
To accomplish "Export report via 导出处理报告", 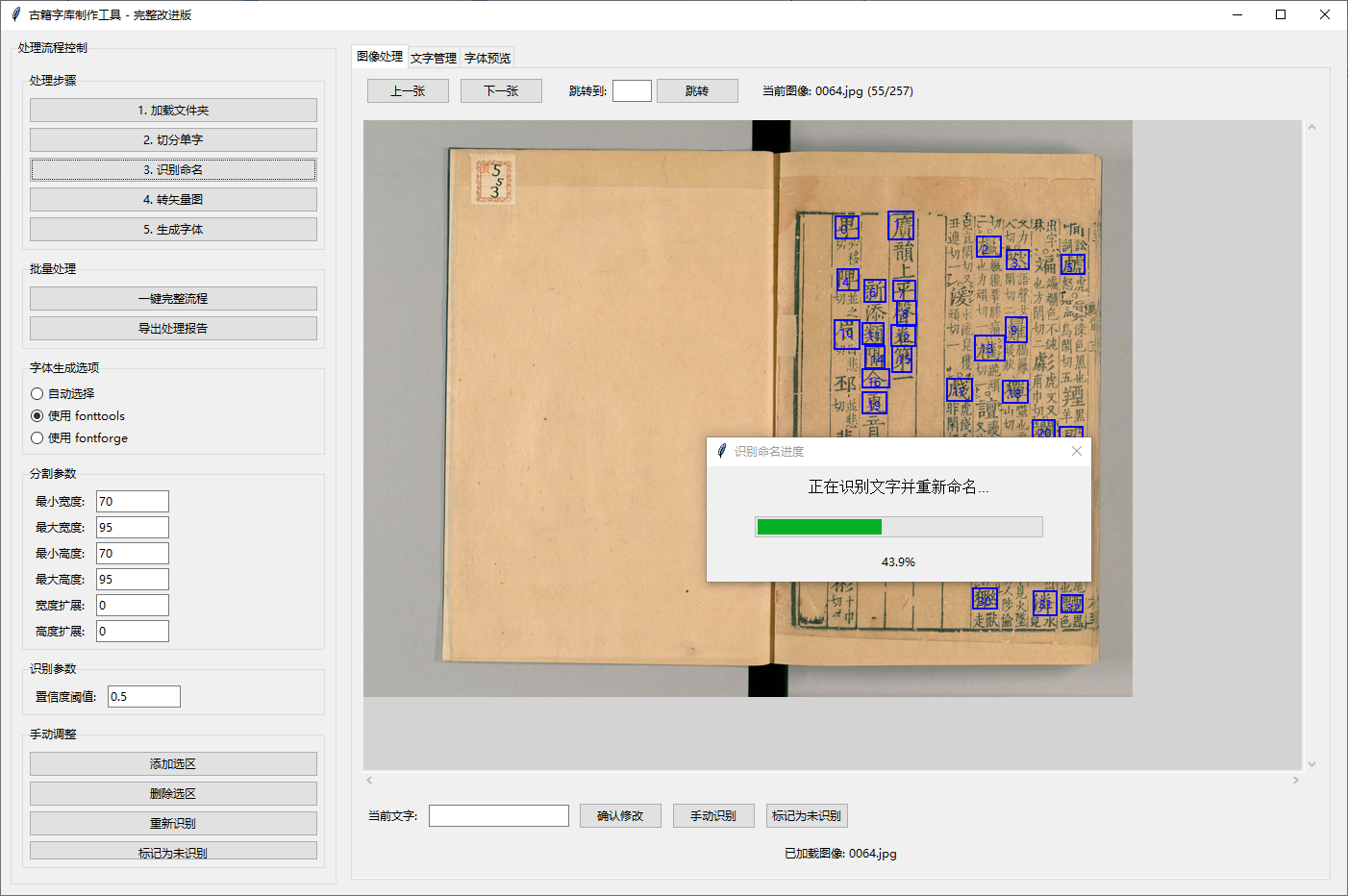I will [x=173, y=328].
